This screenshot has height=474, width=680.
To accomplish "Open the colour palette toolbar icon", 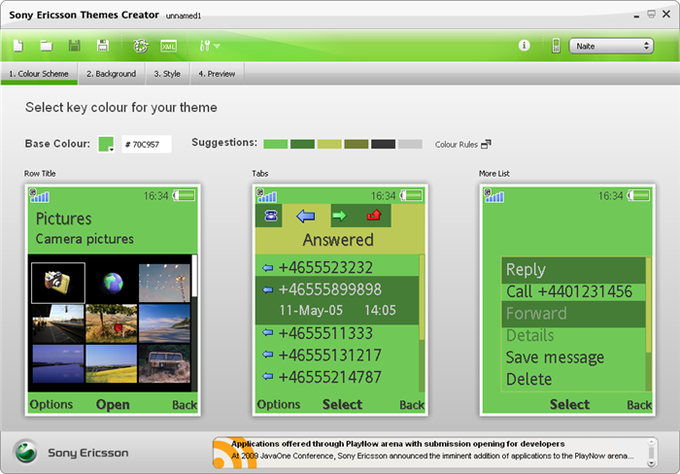I will [141, 46].
